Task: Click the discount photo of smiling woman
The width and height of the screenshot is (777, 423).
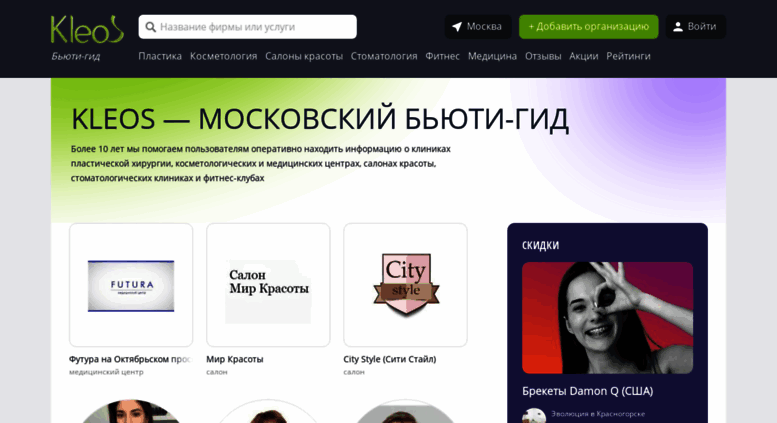Action: pos(608,318)
